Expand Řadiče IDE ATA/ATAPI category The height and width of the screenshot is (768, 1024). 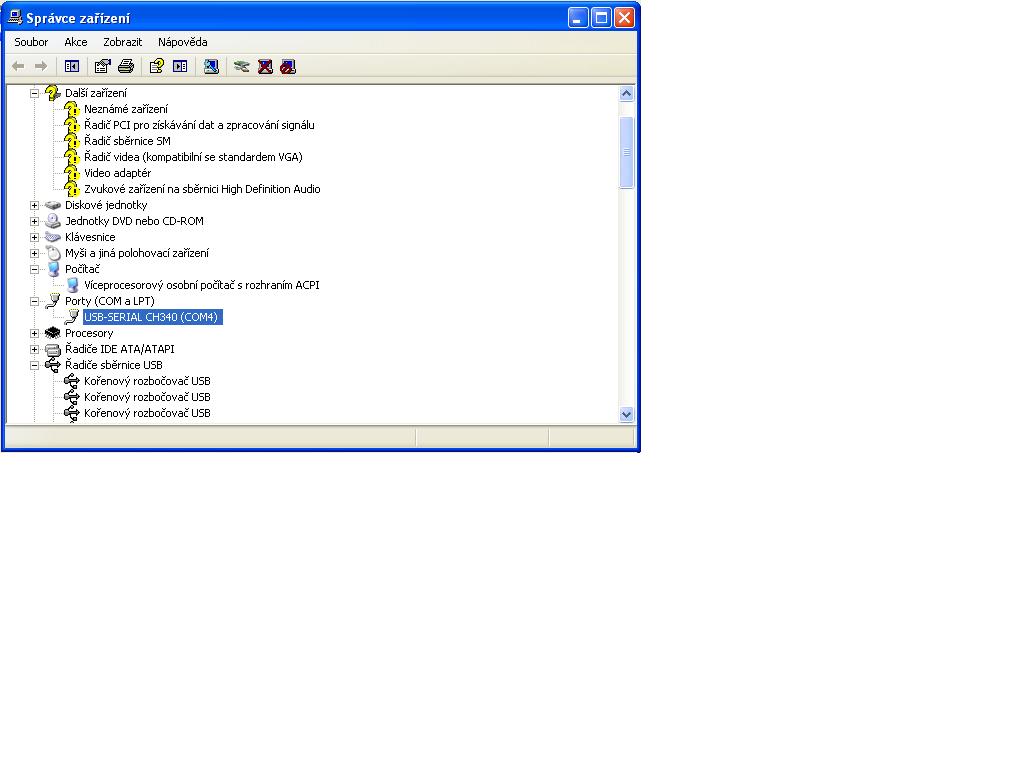(35, 349)
